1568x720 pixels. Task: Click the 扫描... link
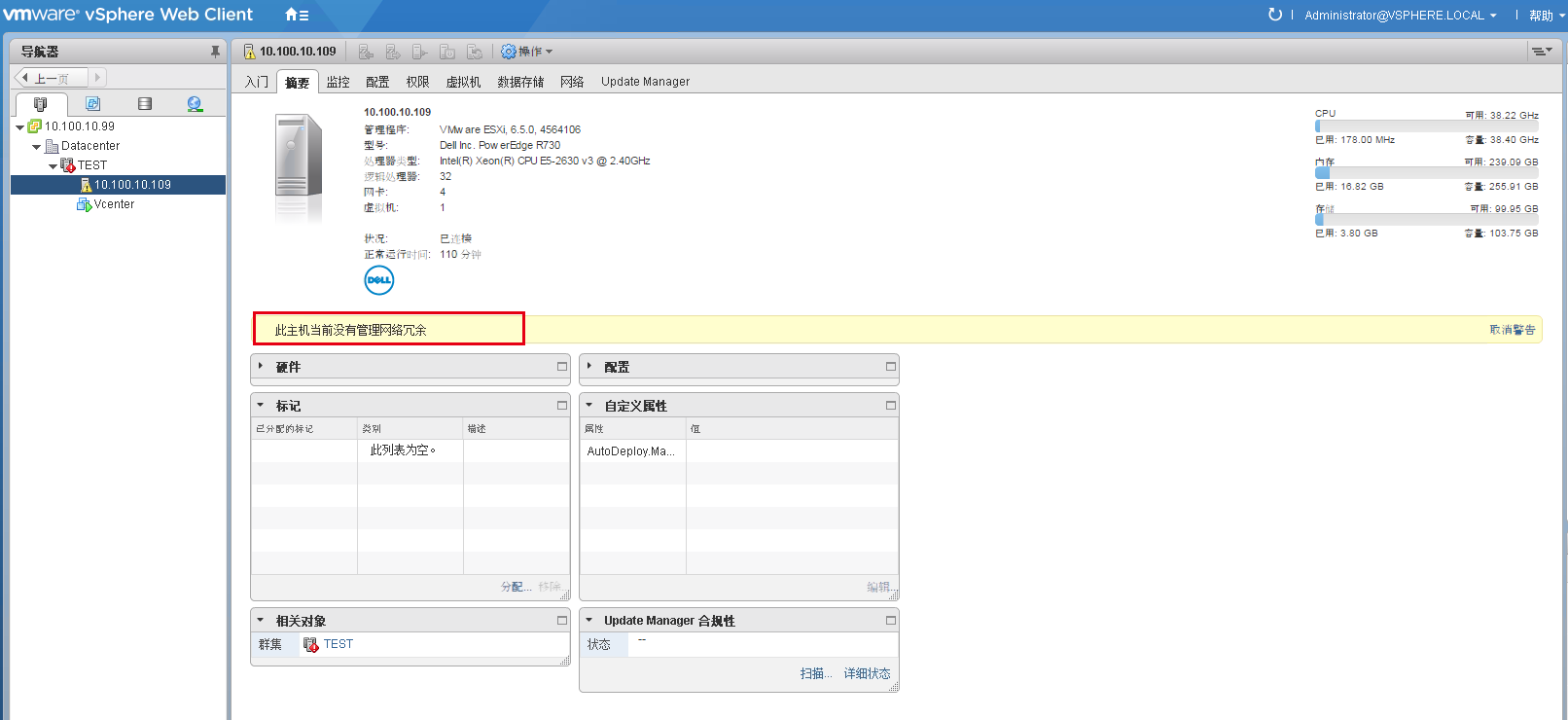click(x=816, y=673)
